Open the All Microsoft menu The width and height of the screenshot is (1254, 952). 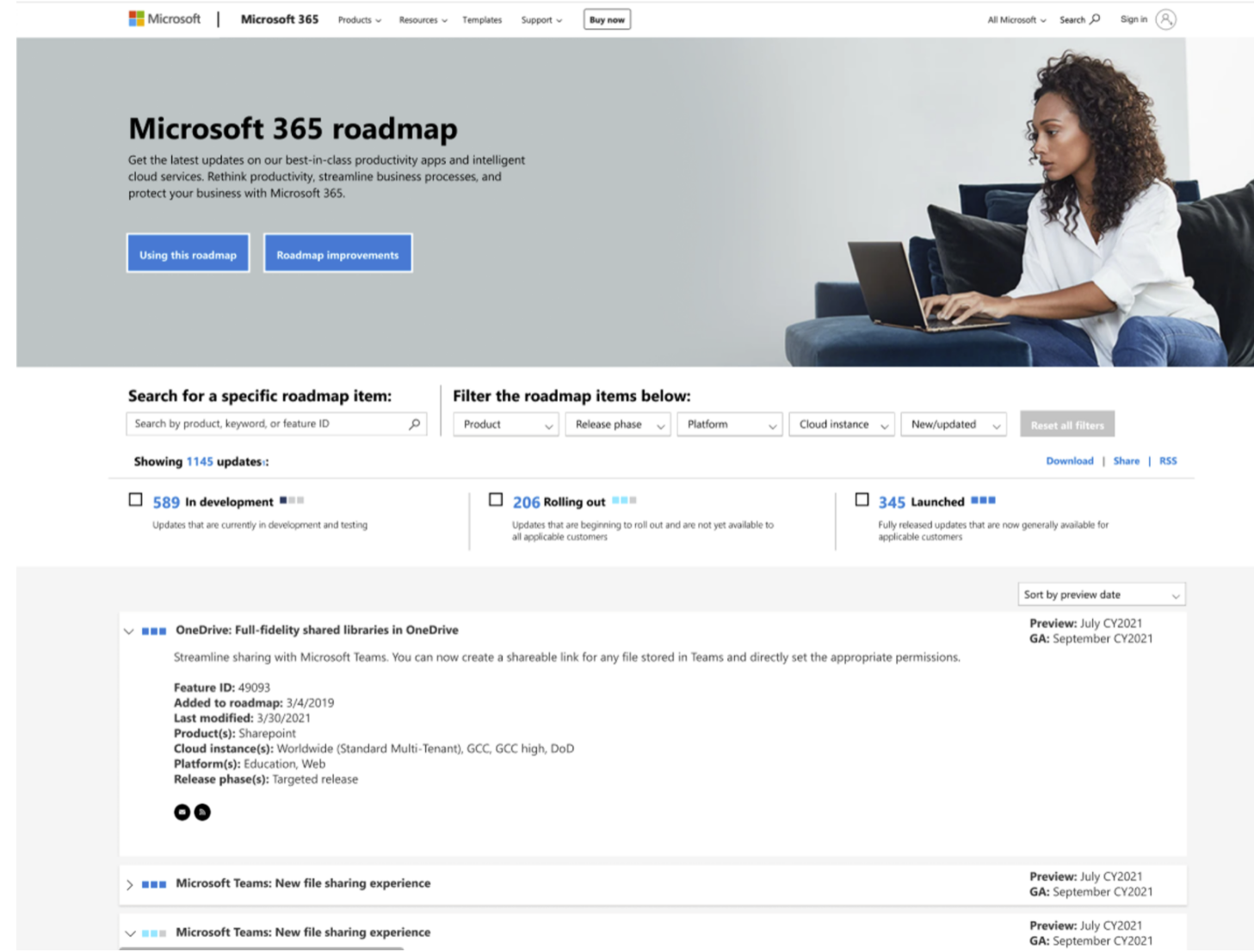click(x=1016, y=20)
